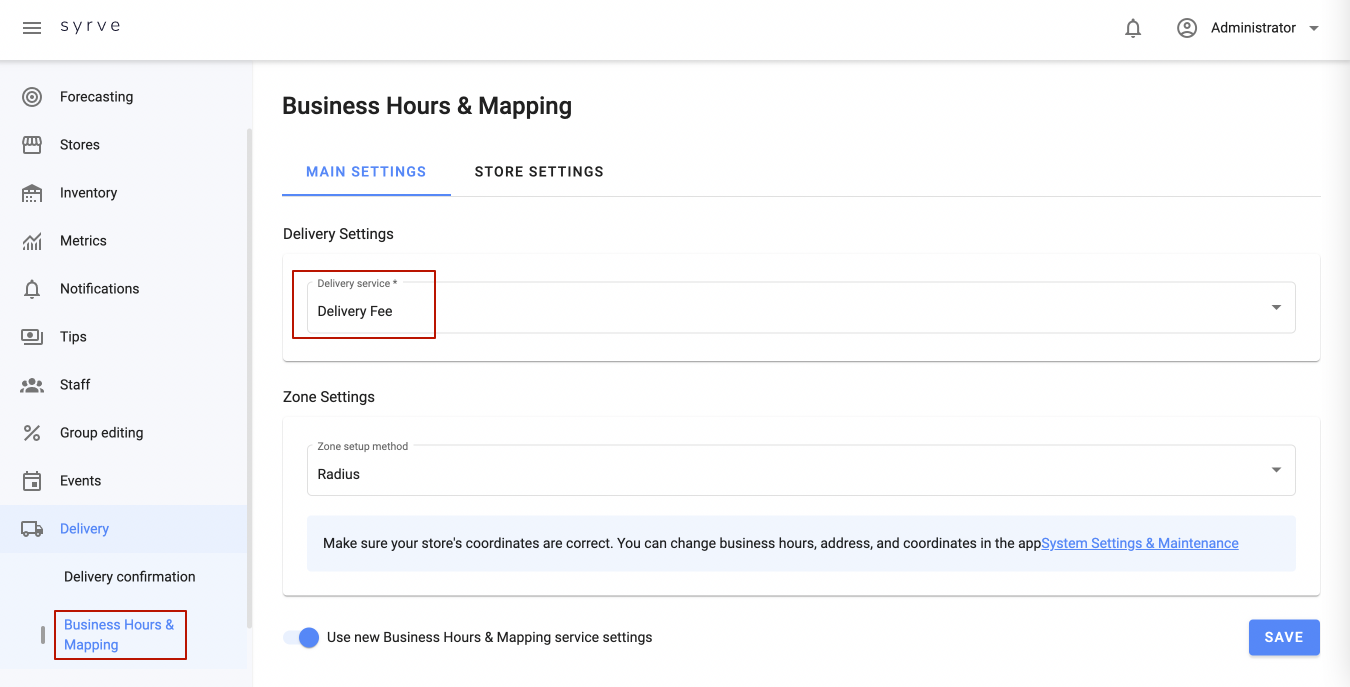Select the Main Settings tab
Image resolution: width=1350 pixels, height=687 pixels.
coord(366,172)
